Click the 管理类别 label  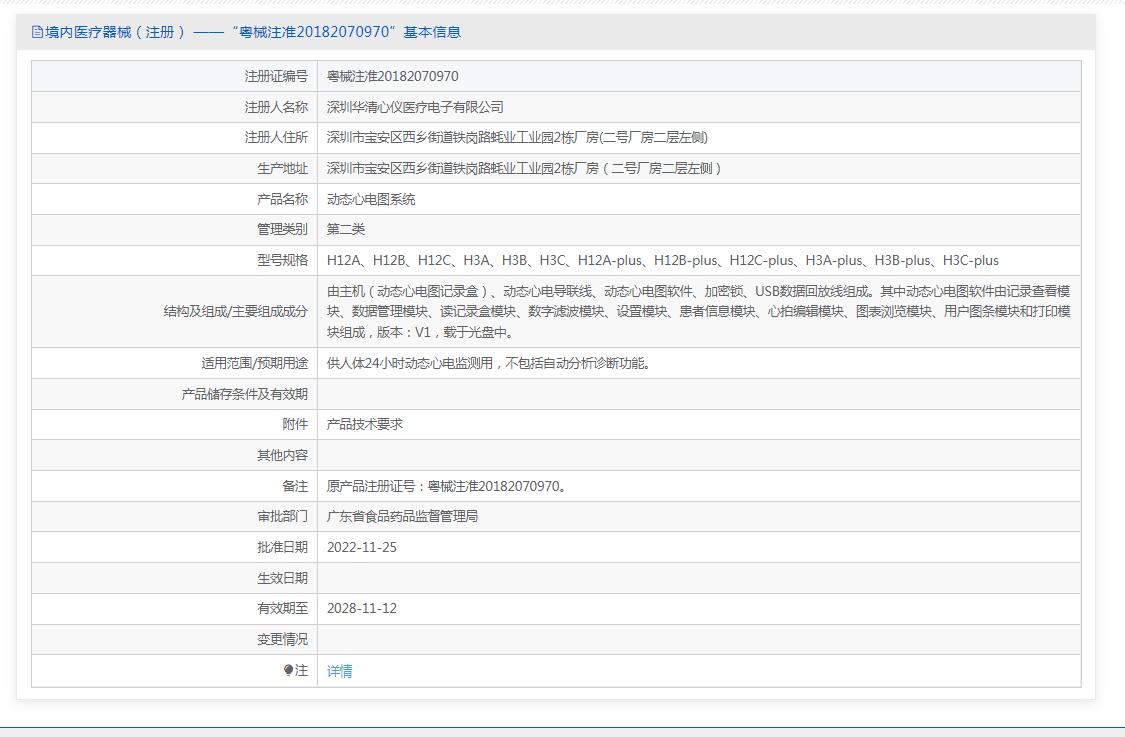(x=283, y=229)
